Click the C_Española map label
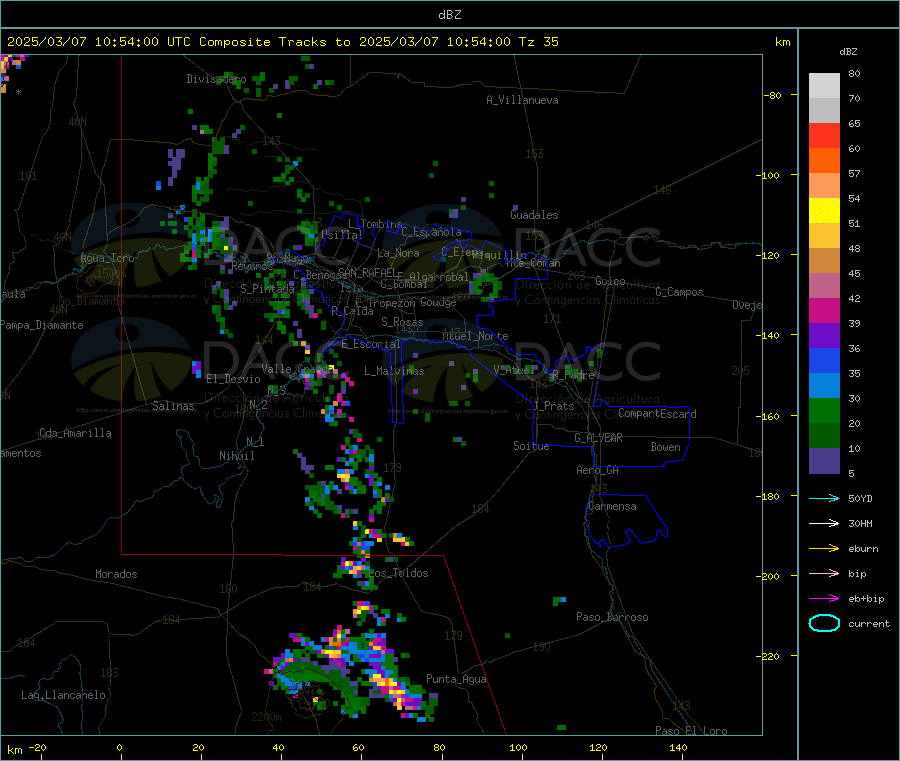 [x=432, y=232]
